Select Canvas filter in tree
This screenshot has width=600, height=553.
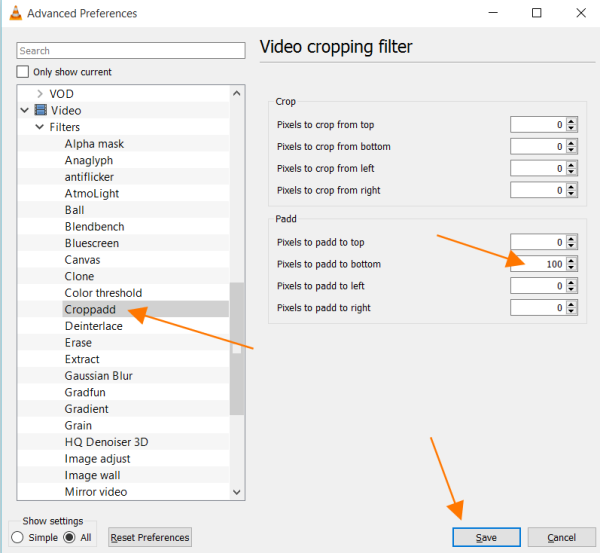coord(82,260)
